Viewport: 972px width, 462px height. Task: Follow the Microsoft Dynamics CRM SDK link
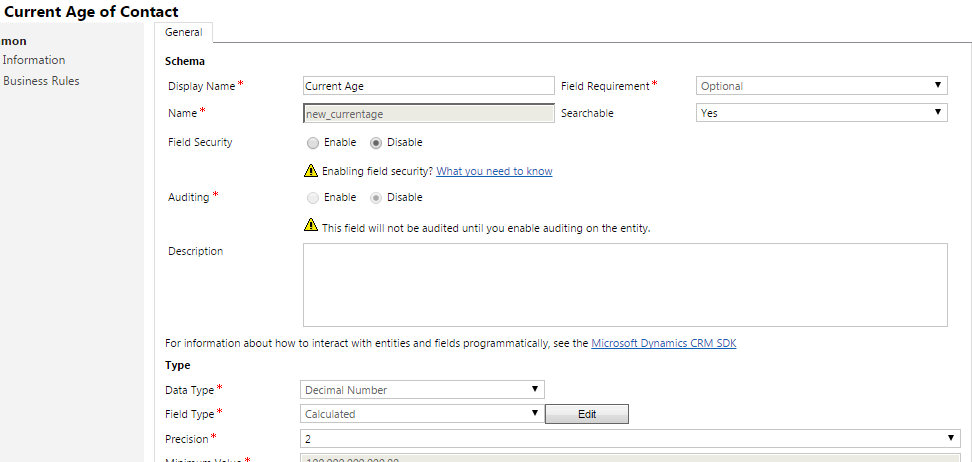point(664,343)
